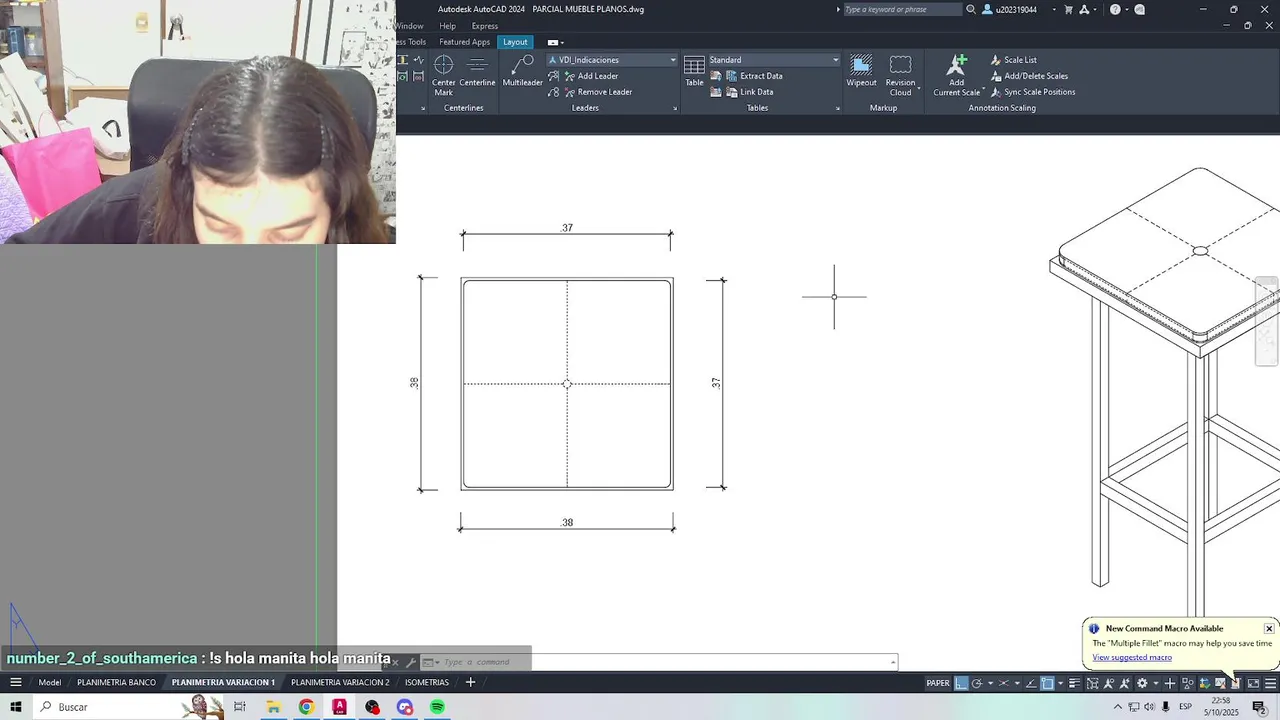Select the Centerline tool
The height and width of the screenshot is (720, 1280).
477,71
